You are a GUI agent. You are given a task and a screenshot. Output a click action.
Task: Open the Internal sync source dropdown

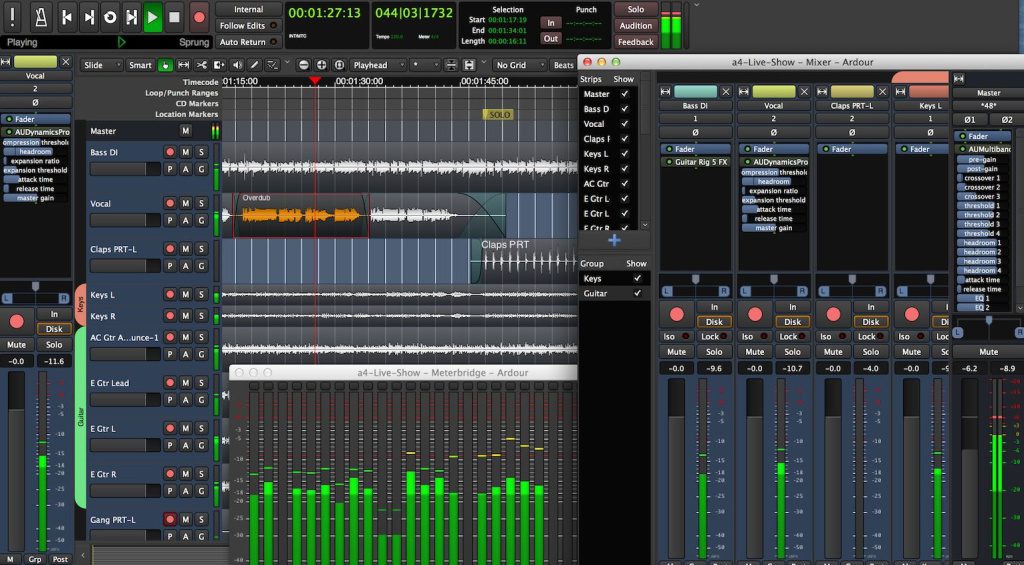click(249, 9)
